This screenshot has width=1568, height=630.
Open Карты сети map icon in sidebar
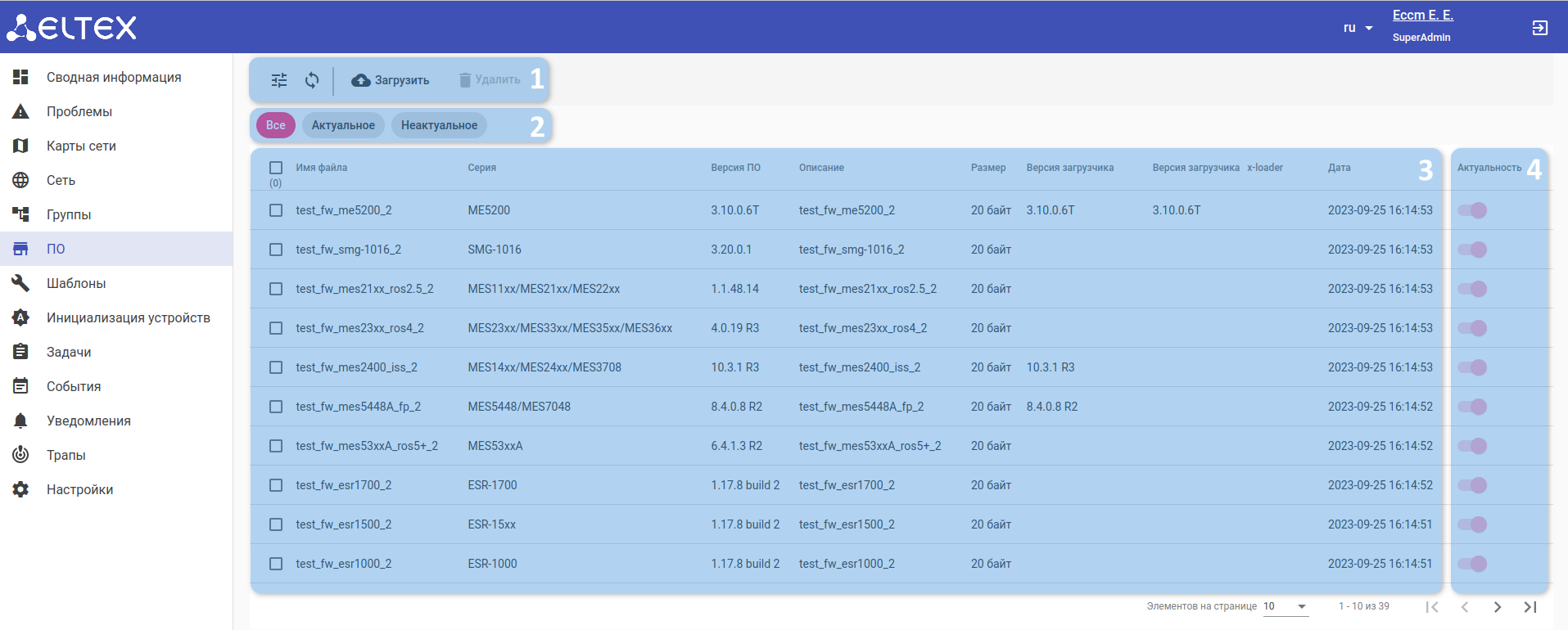click(x=20, y=146)
